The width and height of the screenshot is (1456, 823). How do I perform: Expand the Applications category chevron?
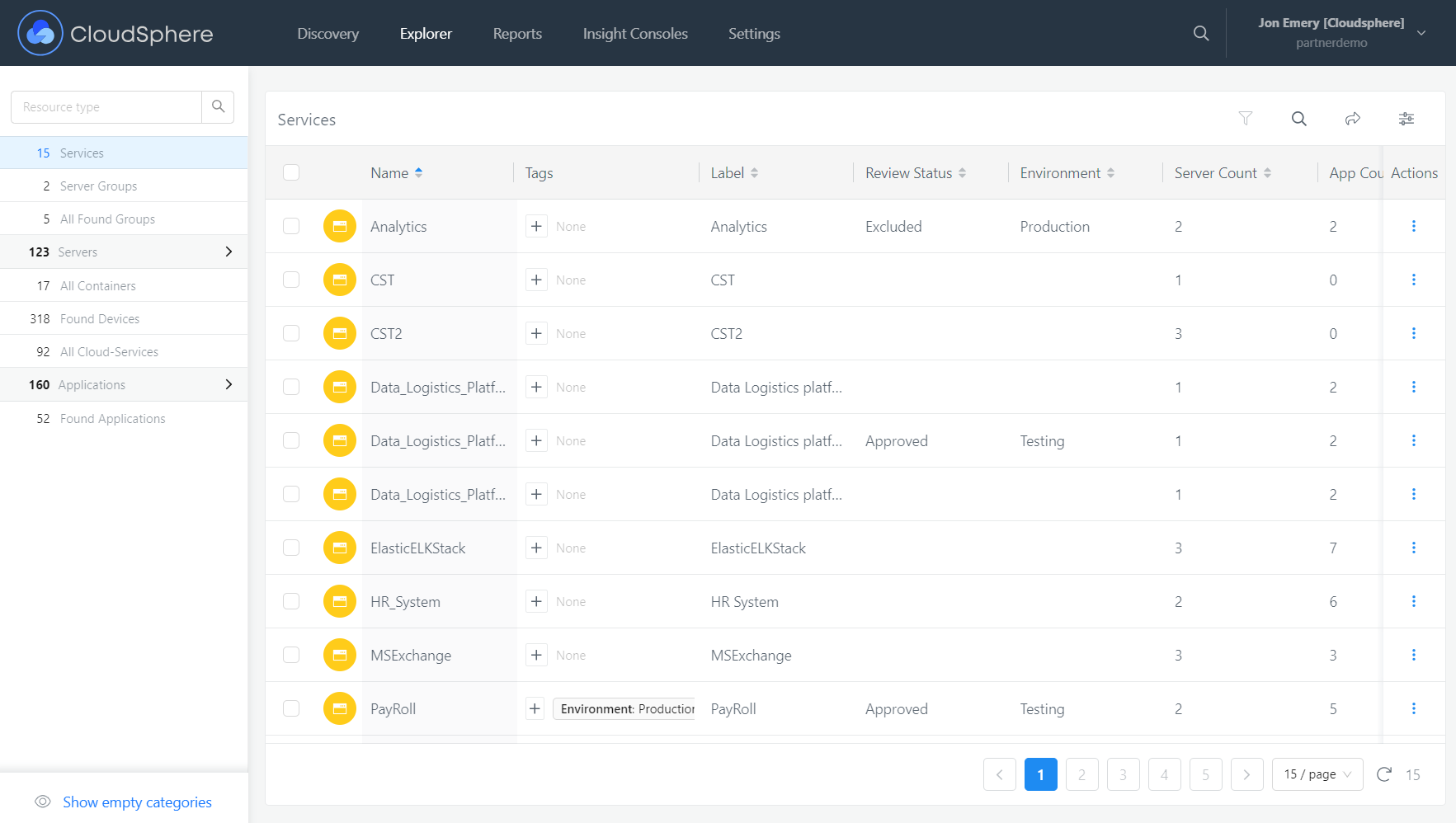pyautogui.click(x=229, y=384)
